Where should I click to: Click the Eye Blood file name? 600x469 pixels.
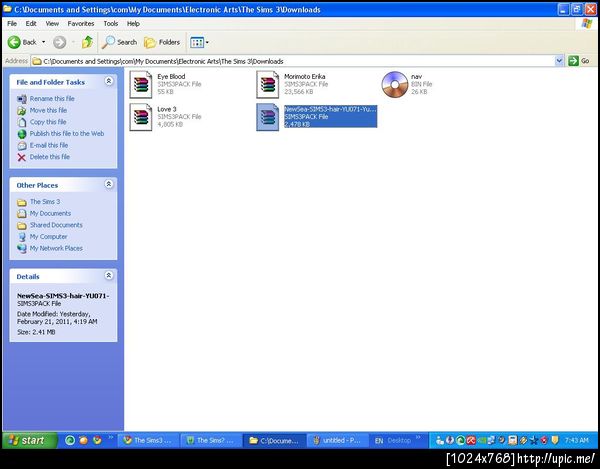tap(171, 77)
